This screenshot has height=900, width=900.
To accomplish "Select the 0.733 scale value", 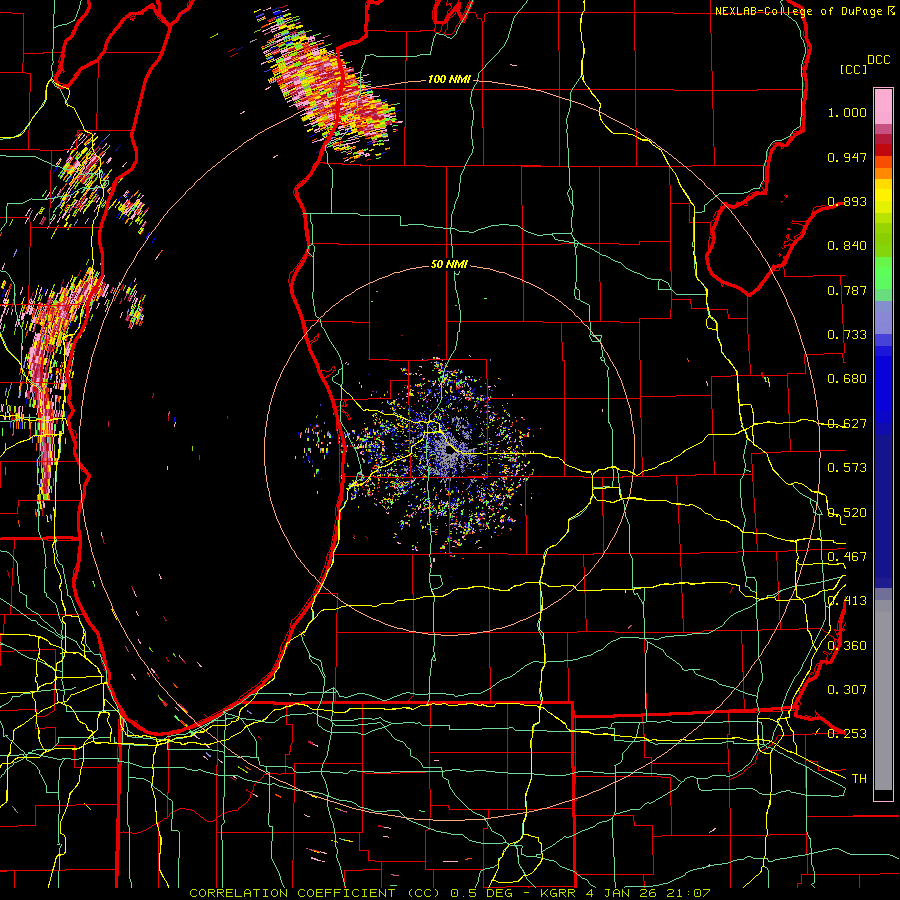I will click(x=847, y=335).
